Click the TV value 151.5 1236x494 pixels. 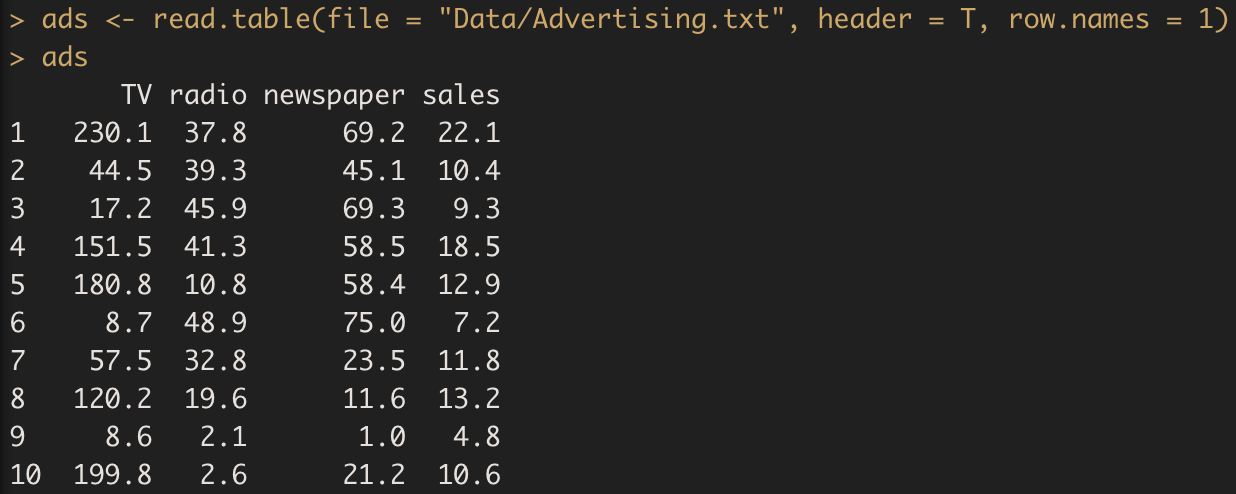point(113,248)
